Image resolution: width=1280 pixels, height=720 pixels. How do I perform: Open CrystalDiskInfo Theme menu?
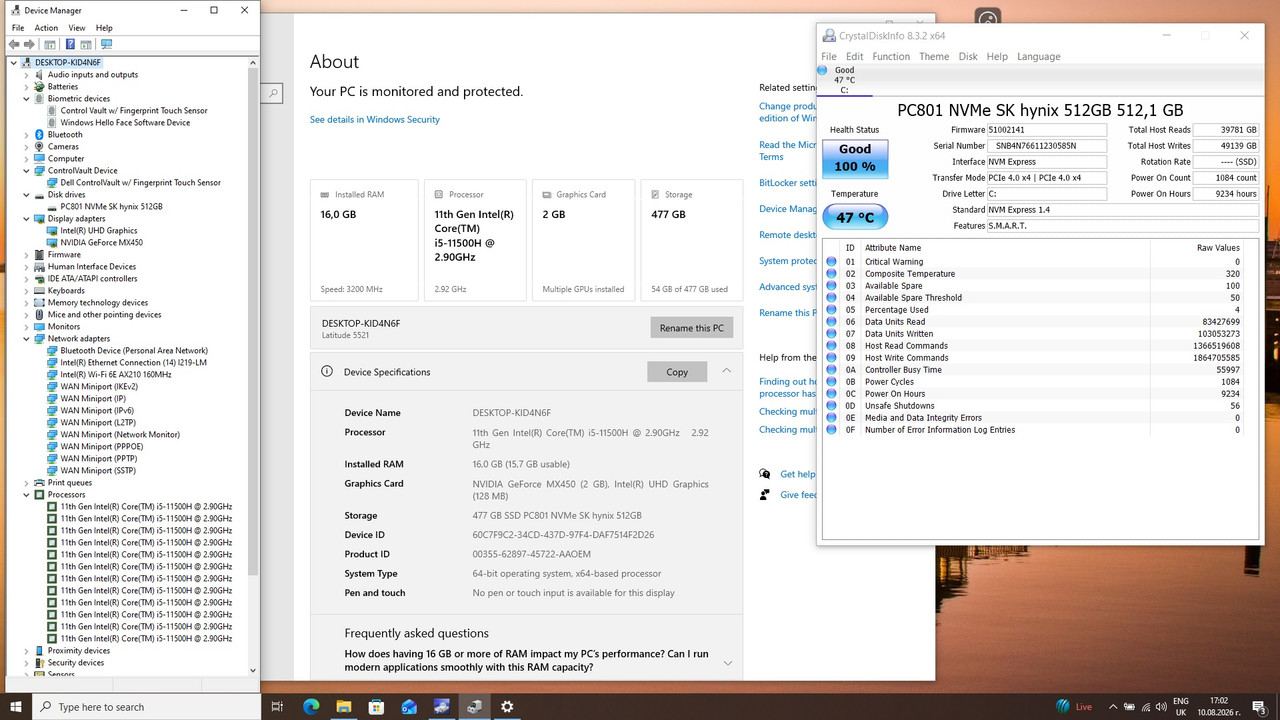coord(934,57)
